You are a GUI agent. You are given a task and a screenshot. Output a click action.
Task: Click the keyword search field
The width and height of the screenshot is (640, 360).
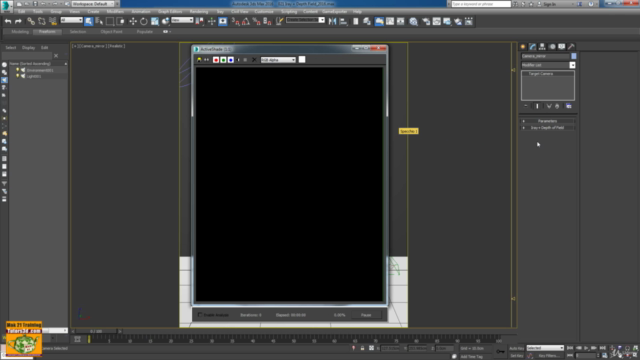pos(481,4)
